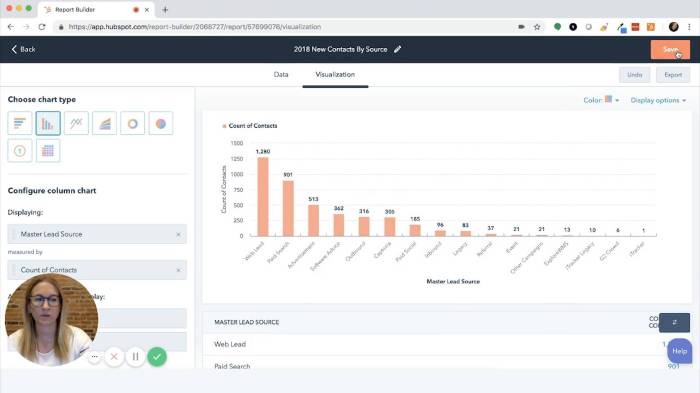Viewport: 700px width, 393px height.
Task: Open the Help chat bubble
Action: pyautogui.click(x=679, y=351)
